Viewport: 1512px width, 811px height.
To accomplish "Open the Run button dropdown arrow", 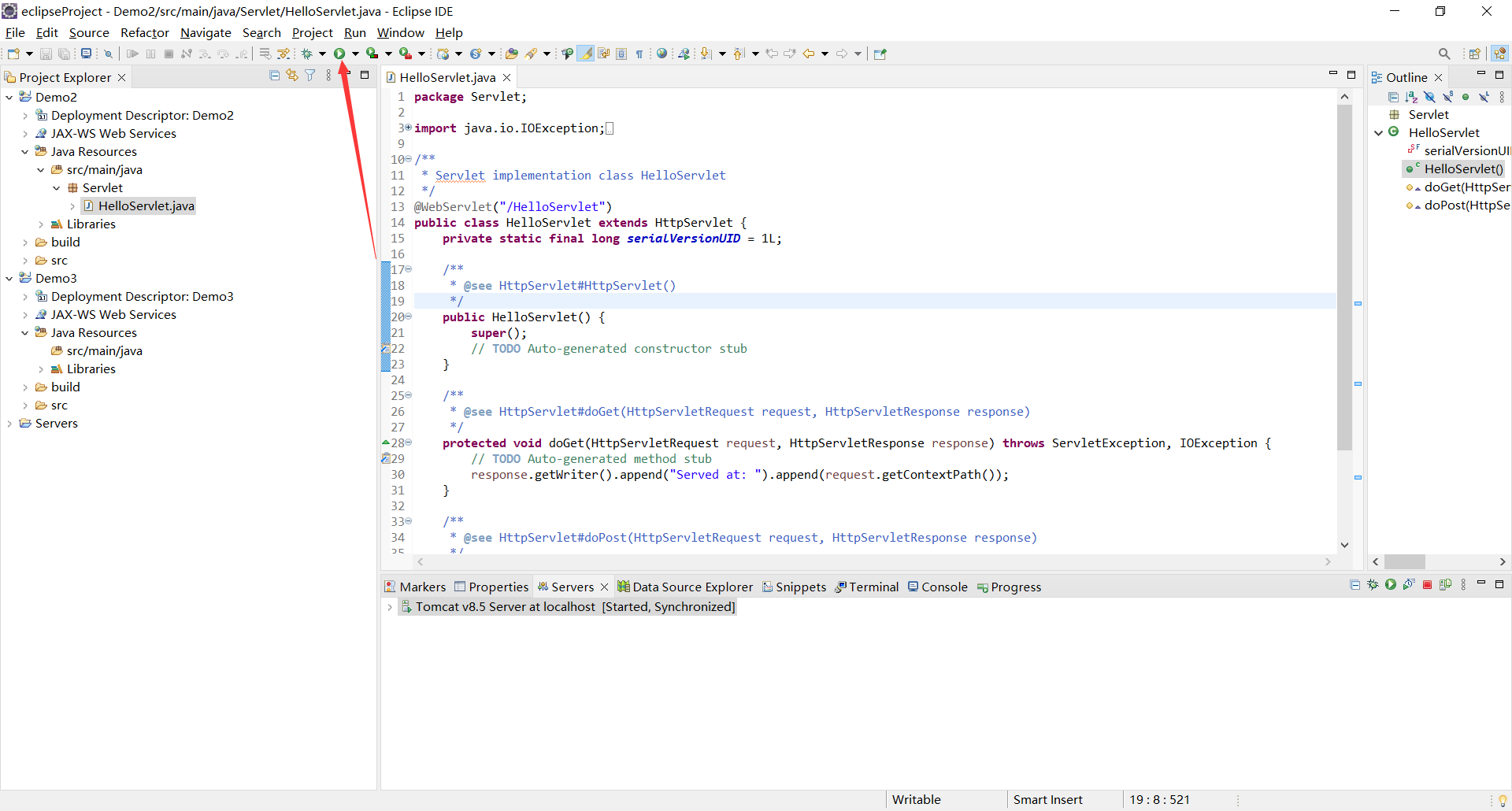I will click(355, 54).
